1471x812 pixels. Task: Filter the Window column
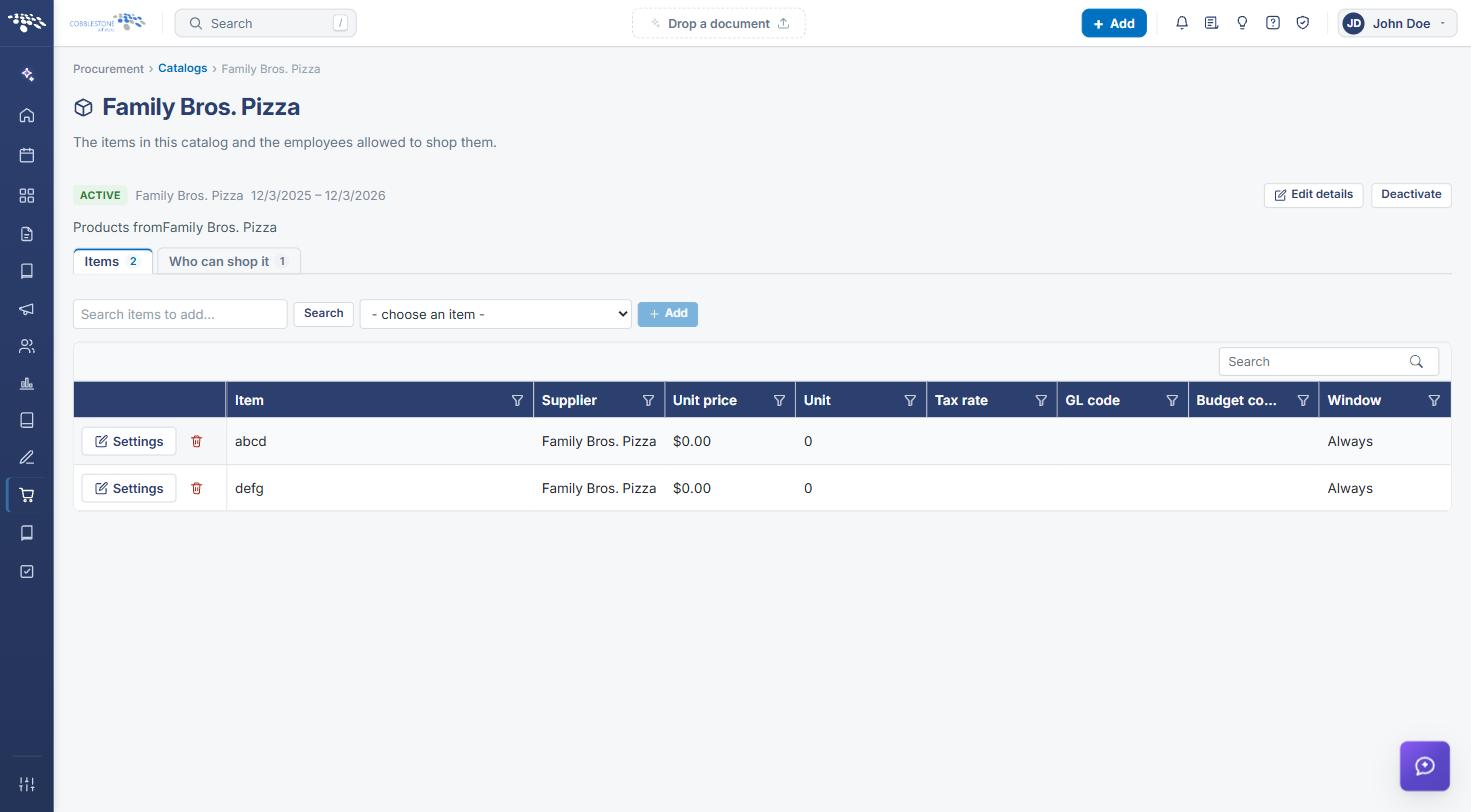point(1434,400)
